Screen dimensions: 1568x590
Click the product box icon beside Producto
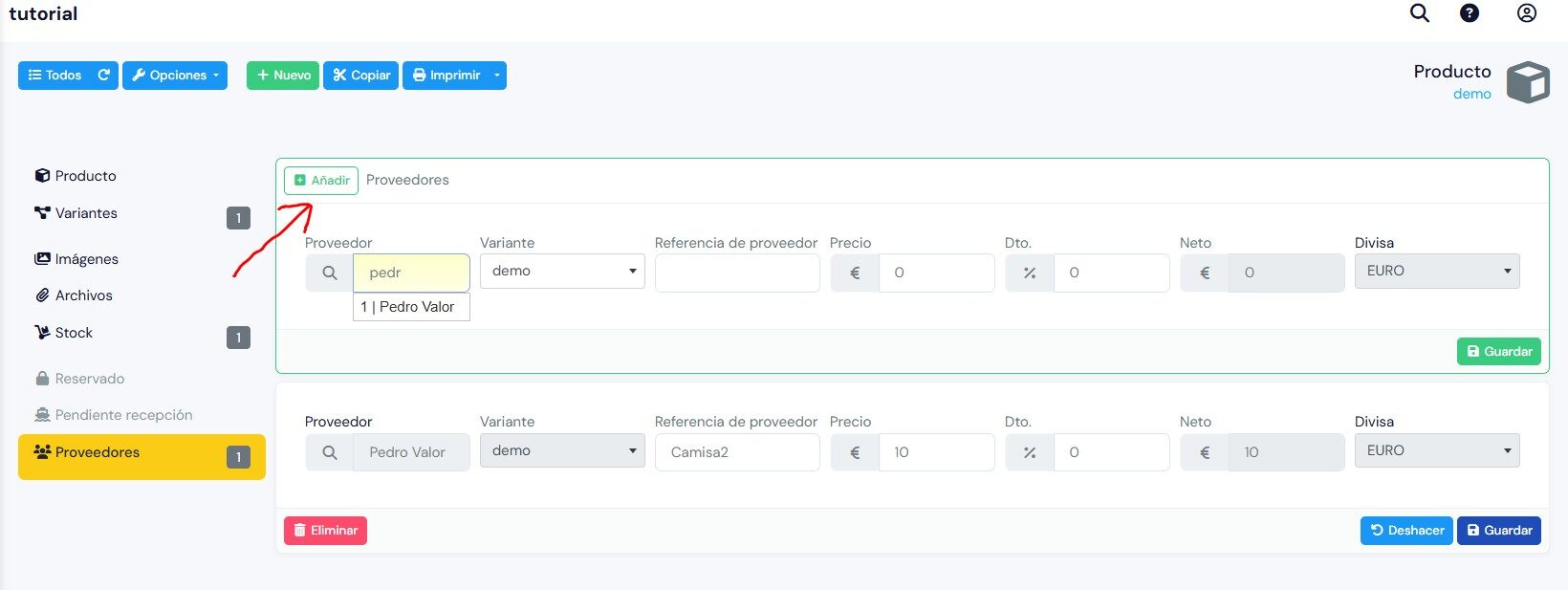1527,82
